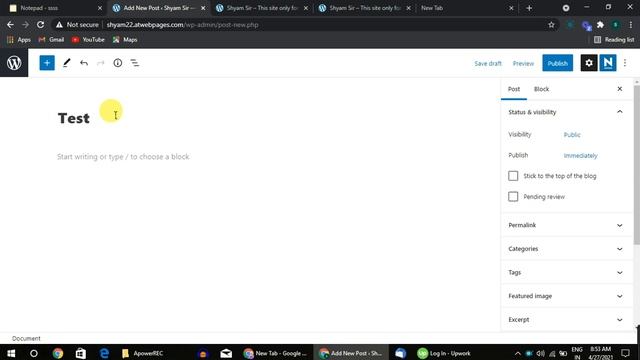Expand the Permalink section
Screen dimensions: 640x360
coord(567,225)
